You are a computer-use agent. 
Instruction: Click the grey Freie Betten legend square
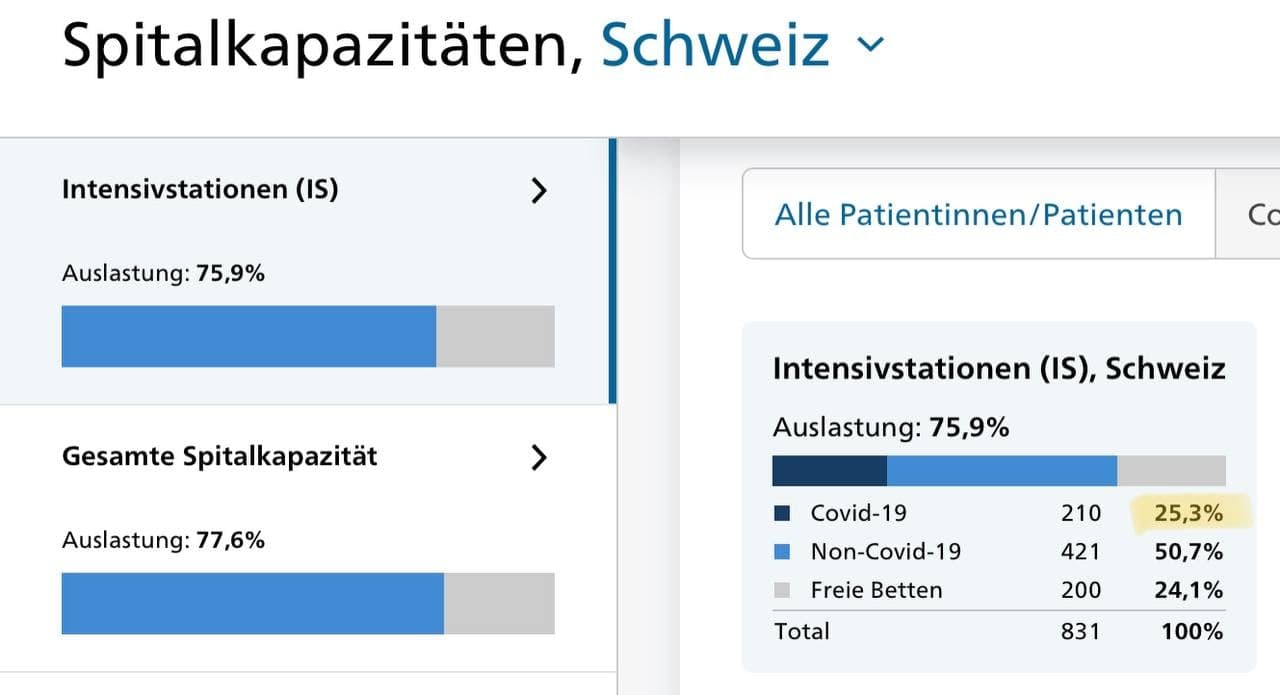click(x=782, y=590)
